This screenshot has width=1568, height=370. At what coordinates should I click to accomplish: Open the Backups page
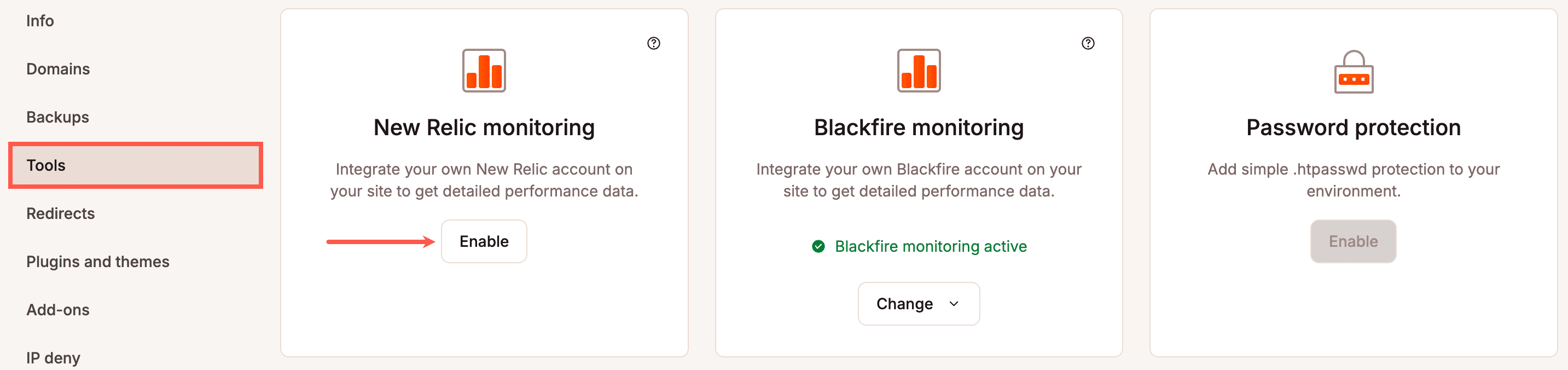click(x=57, y=117)
